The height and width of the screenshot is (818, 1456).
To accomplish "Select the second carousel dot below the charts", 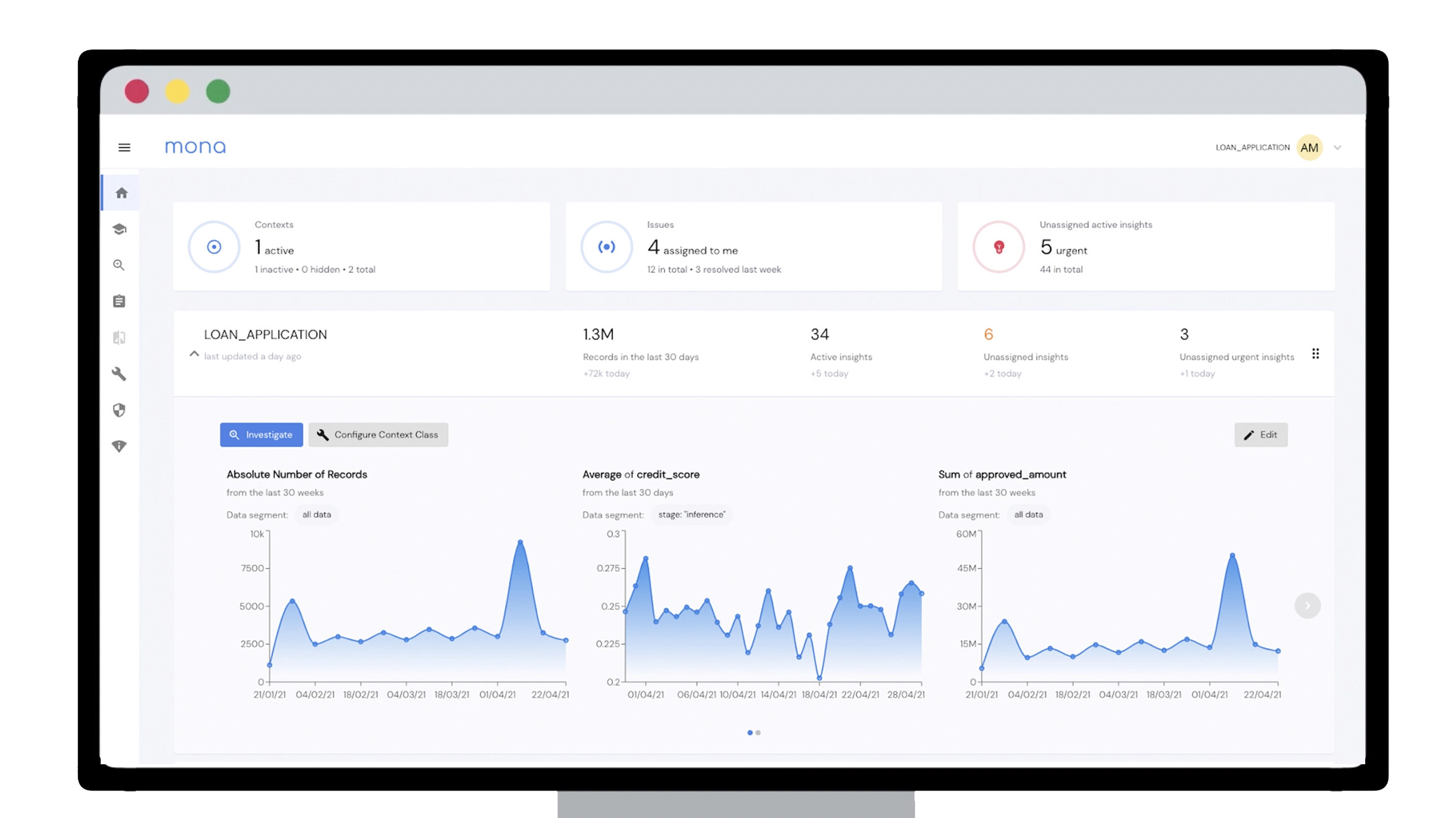I will click(758, 733).
